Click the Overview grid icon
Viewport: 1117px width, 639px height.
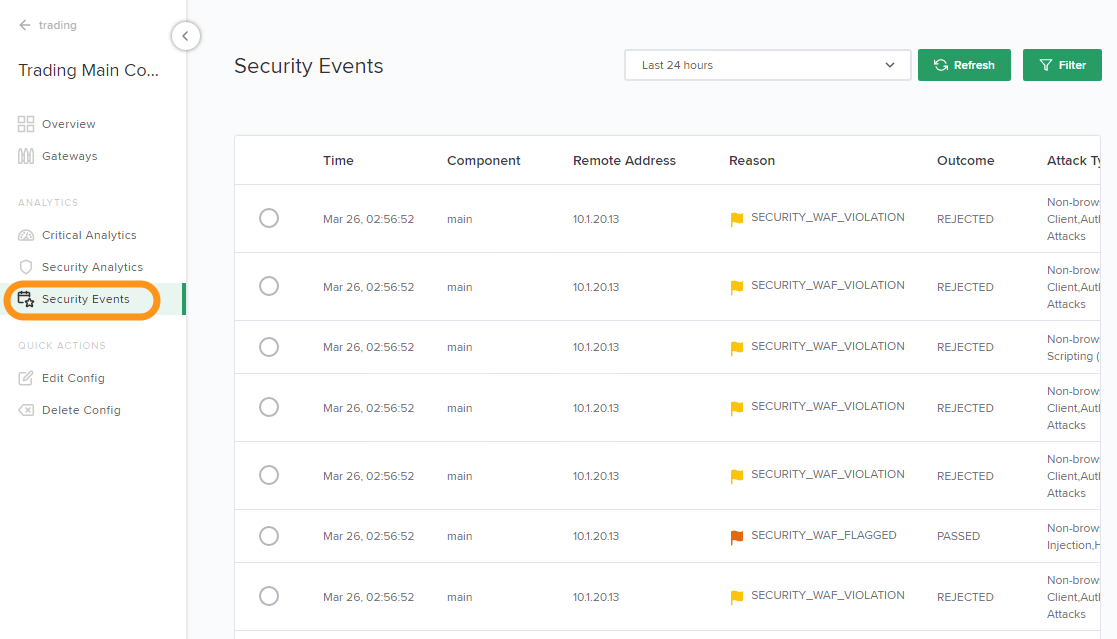(x=26, y=124)
